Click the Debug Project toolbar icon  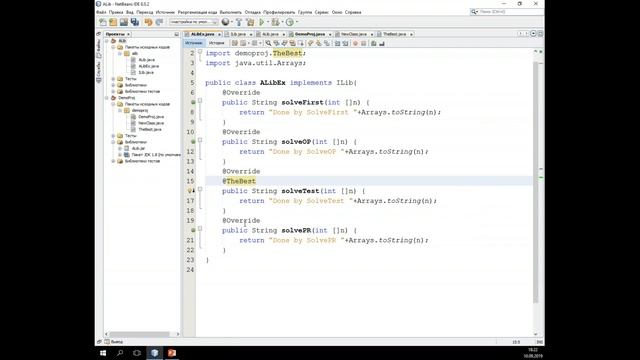[276, 22]
